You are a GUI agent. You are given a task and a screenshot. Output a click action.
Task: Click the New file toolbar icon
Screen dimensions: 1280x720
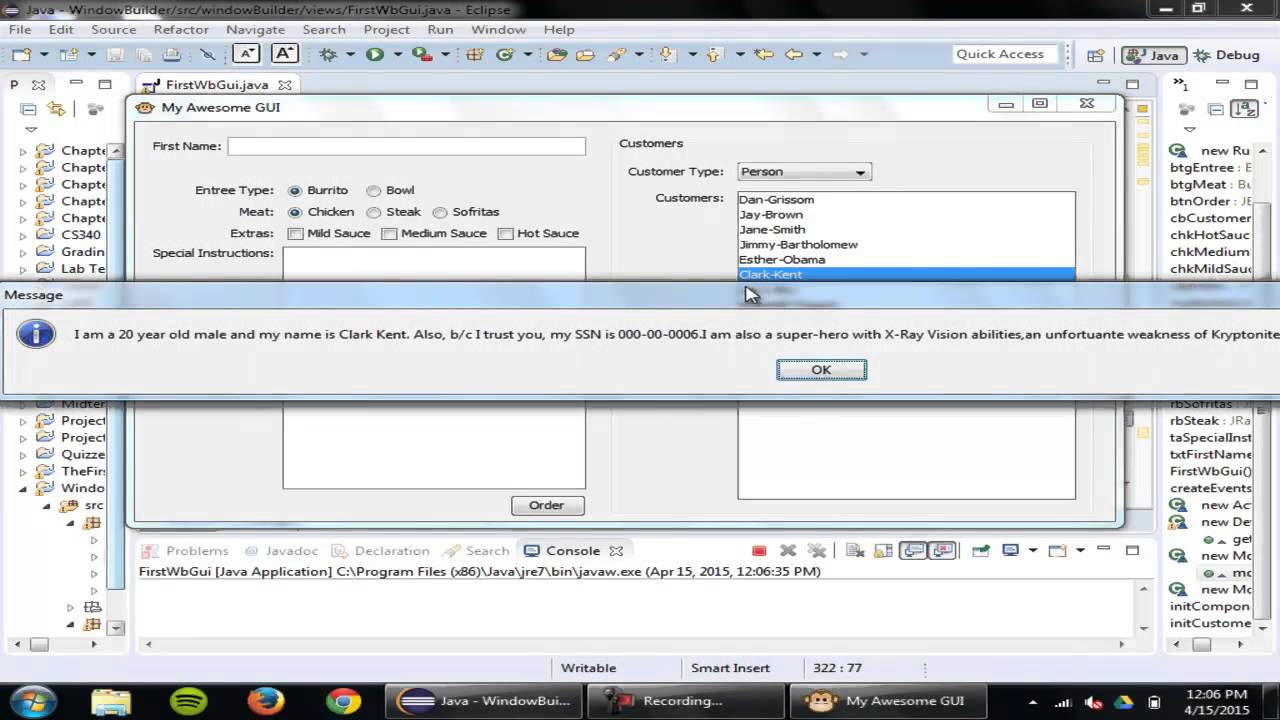pyautogui.click(x=21, y=55)
